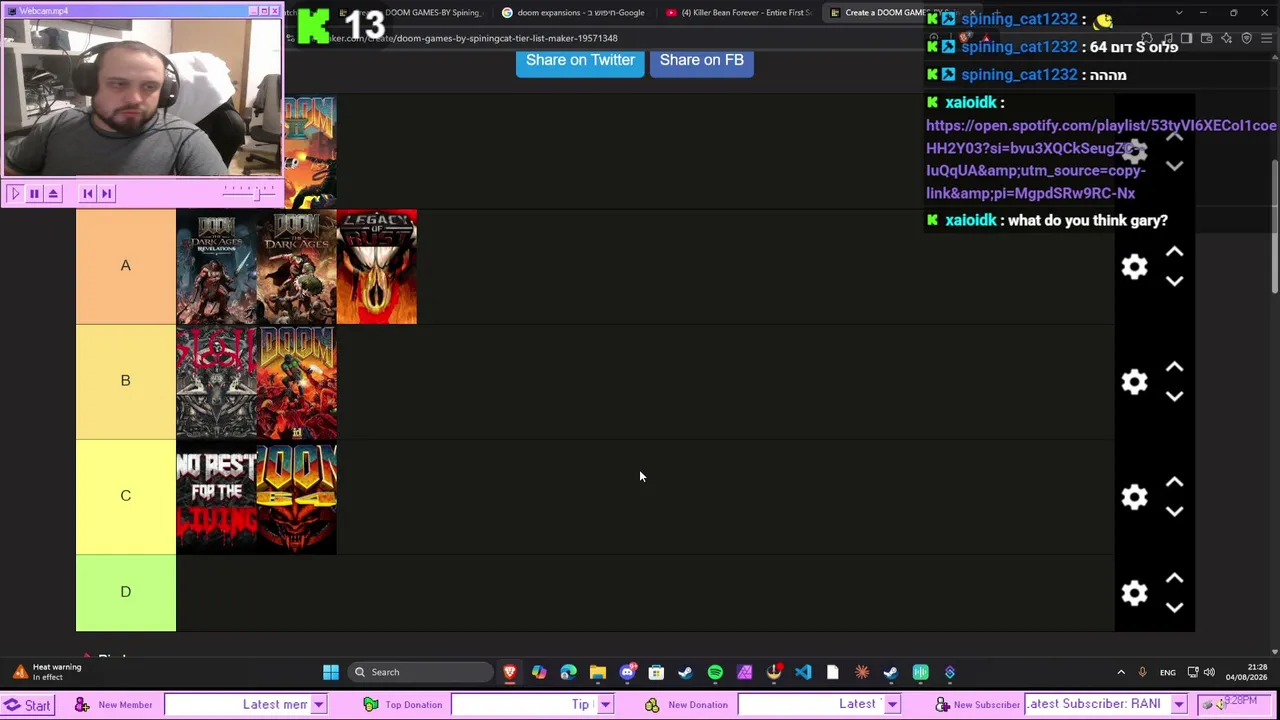Viewport: 1280px width, 720px height.
Task: Play the Webcam.mp4 video
Action: (x=14, y=193)
